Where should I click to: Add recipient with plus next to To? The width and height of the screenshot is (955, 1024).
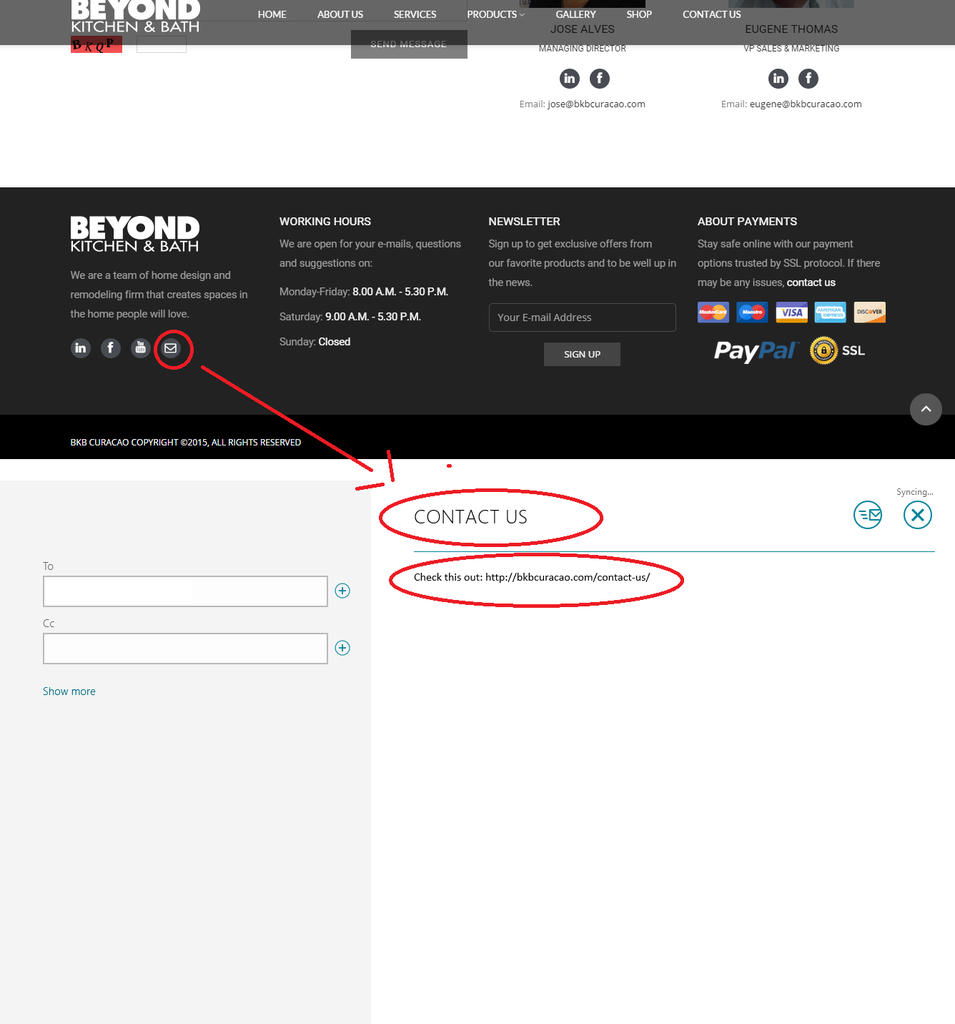tap(342, 591)
